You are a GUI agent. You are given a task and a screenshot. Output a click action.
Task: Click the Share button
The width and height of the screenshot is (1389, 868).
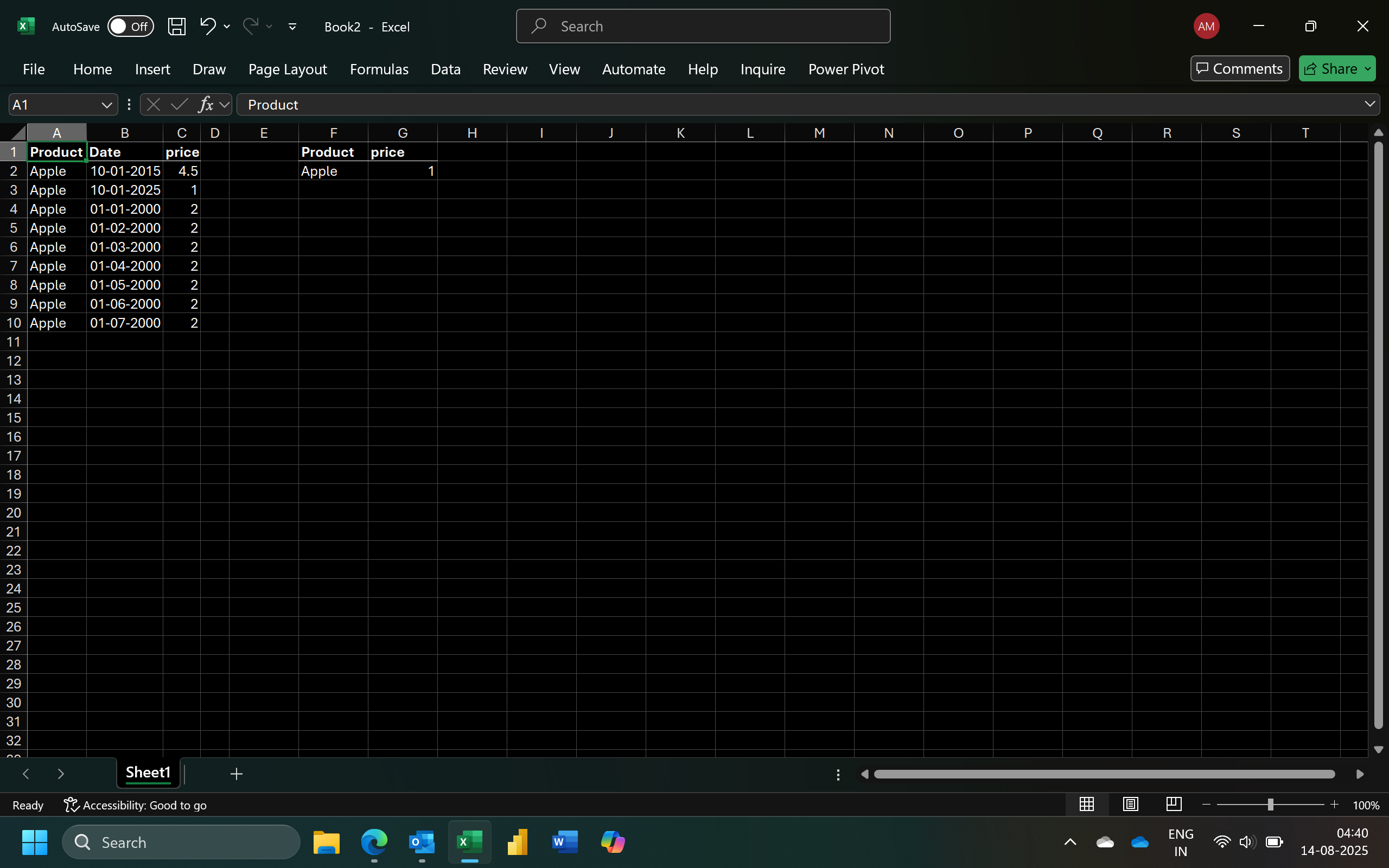1330,69
